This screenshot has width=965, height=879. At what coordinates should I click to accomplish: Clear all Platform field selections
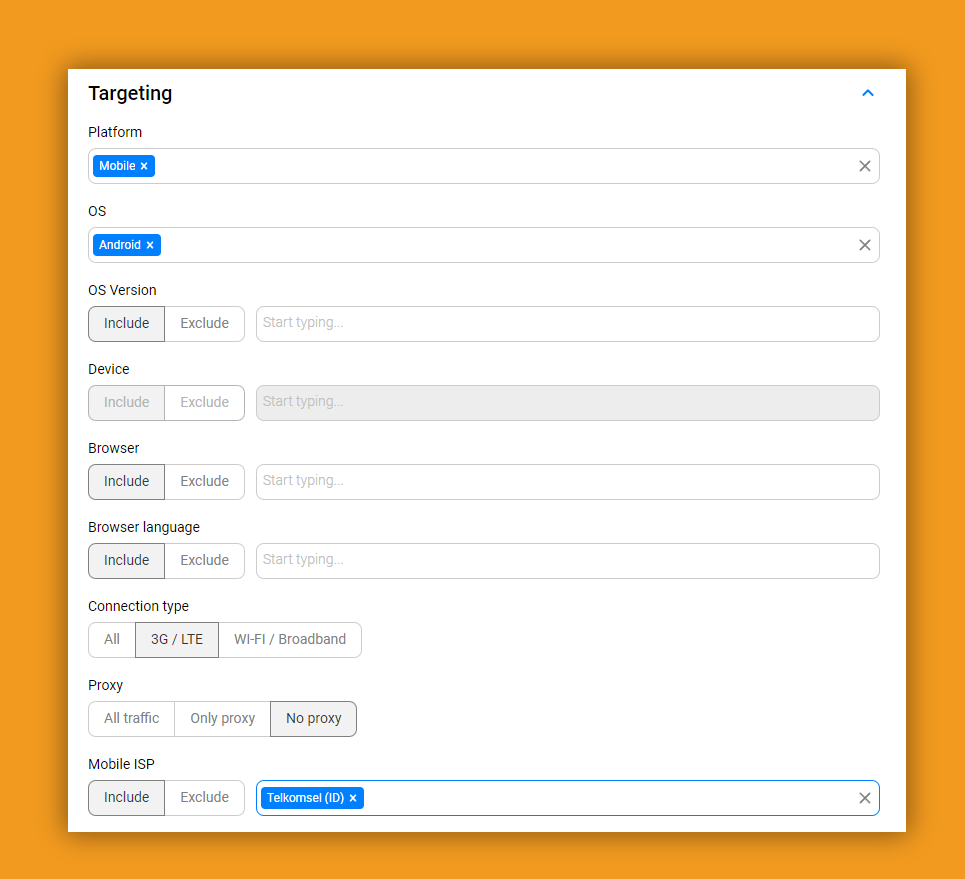click(x=864, y=166)
